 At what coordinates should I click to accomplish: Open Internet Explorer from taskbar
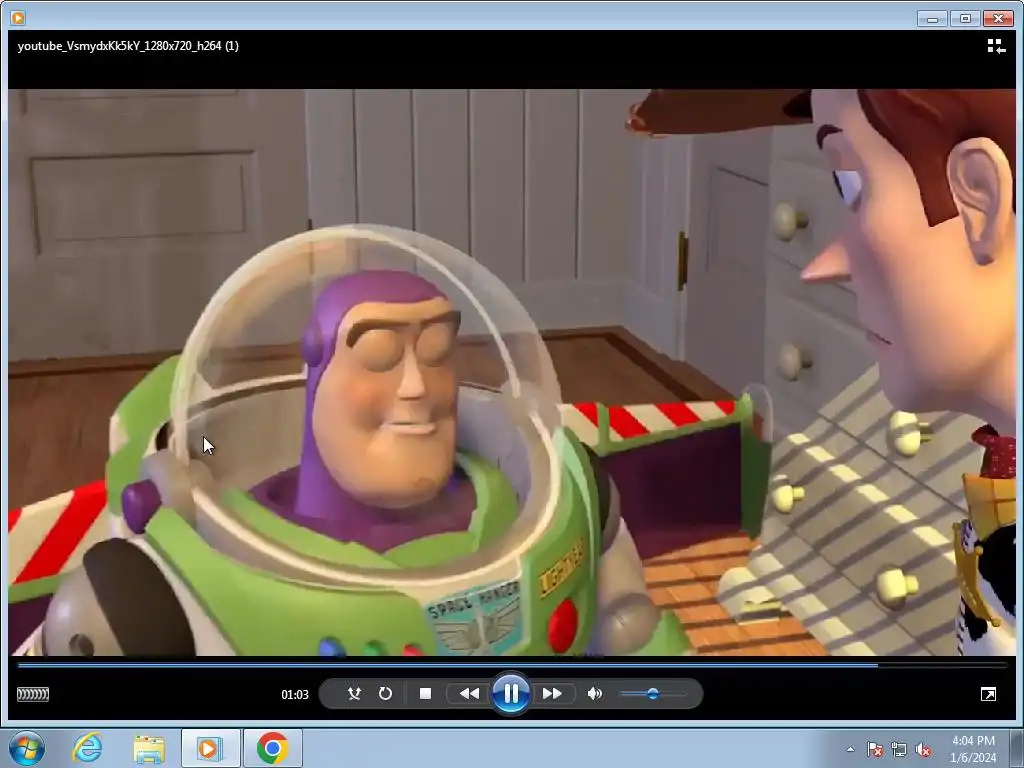click(x=88, y=748)
